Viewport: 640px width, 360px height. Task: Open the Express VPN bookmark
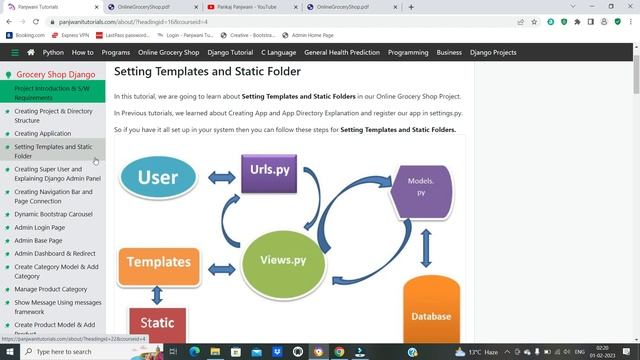point(70,36)
